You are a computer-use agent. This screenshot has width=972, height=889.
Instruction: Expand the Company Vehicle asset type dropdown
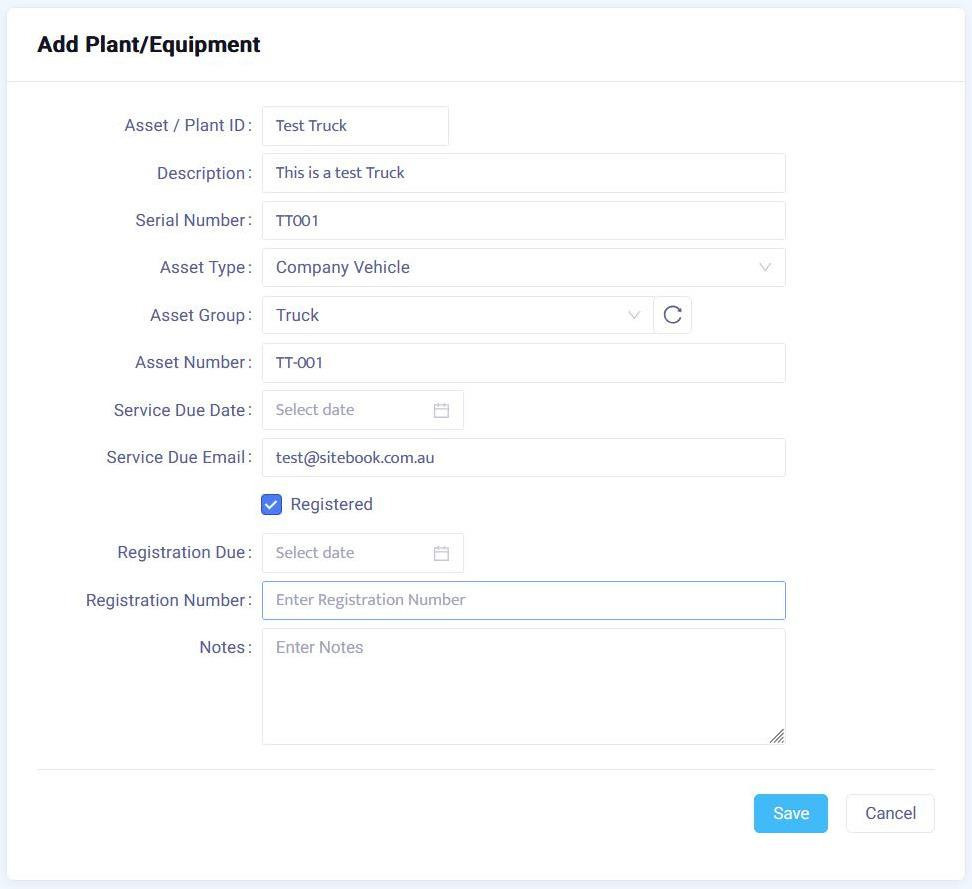tap(510, 267)
